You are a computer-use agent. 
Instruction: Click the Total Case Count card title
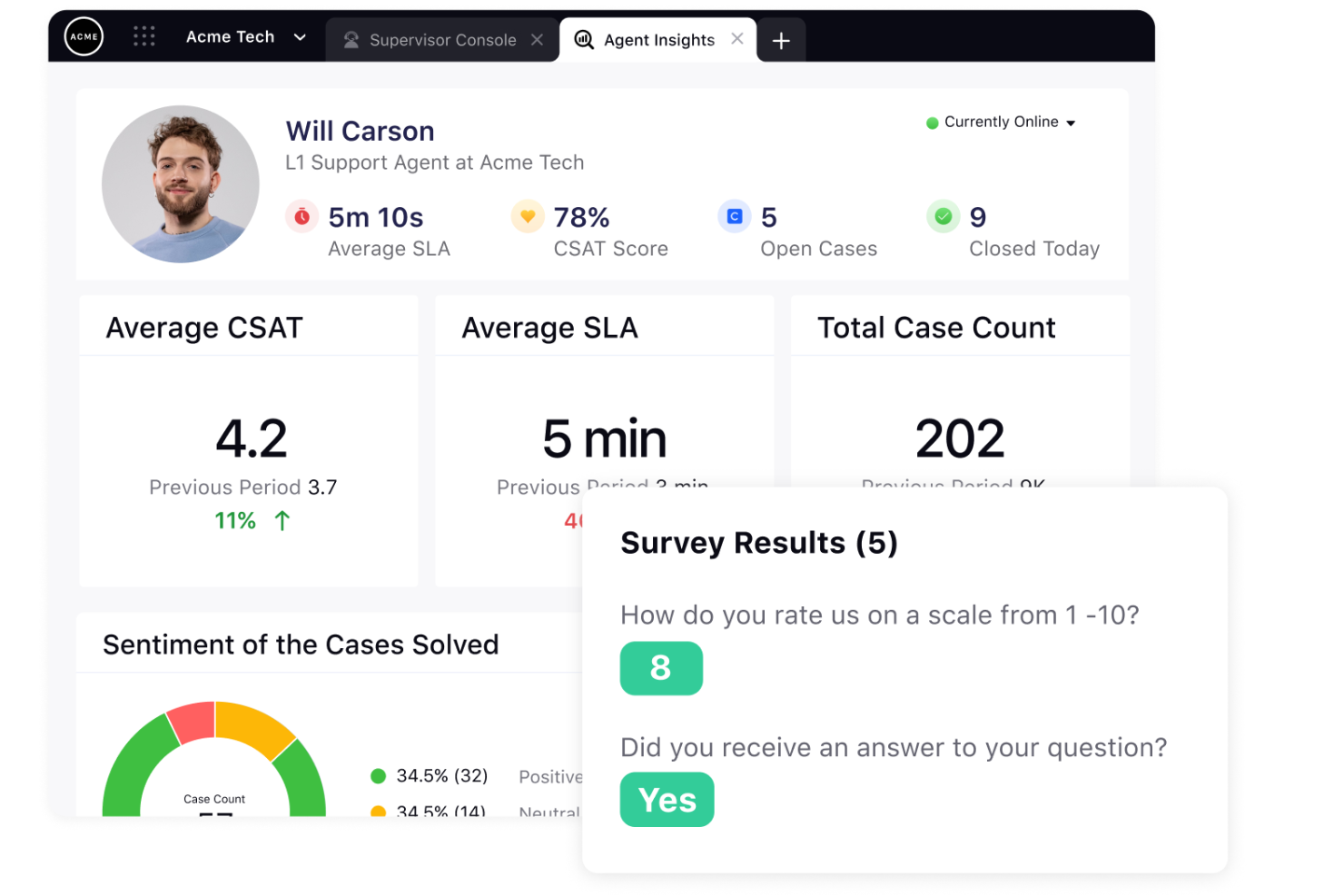pos(936,328)
